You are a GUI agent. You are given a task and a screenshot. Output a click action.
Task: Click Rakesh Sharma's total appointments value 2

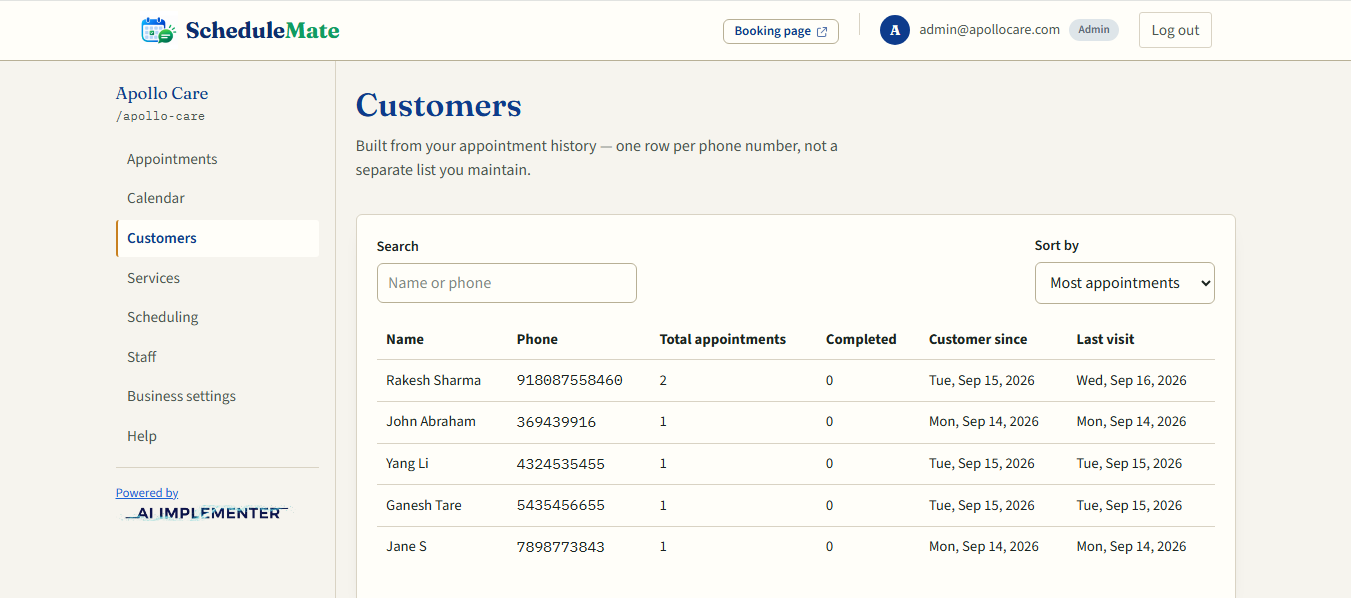tap(663, 380)
